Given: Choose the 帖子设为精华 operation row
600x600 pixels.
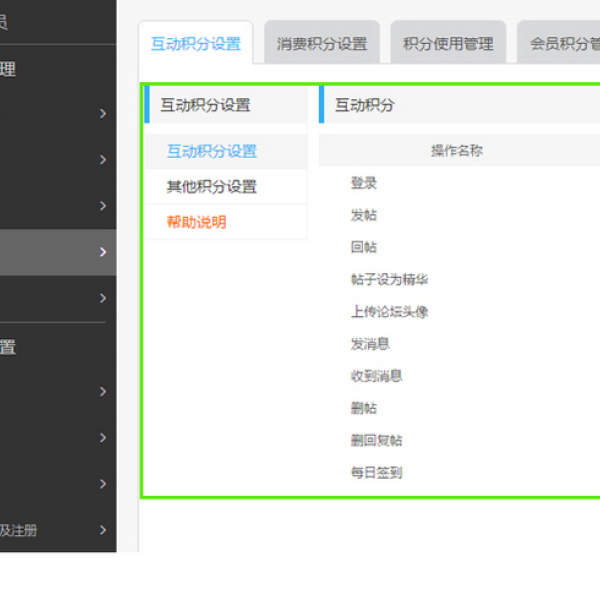Looking at the screenshot, I should (x=389, y=279).
